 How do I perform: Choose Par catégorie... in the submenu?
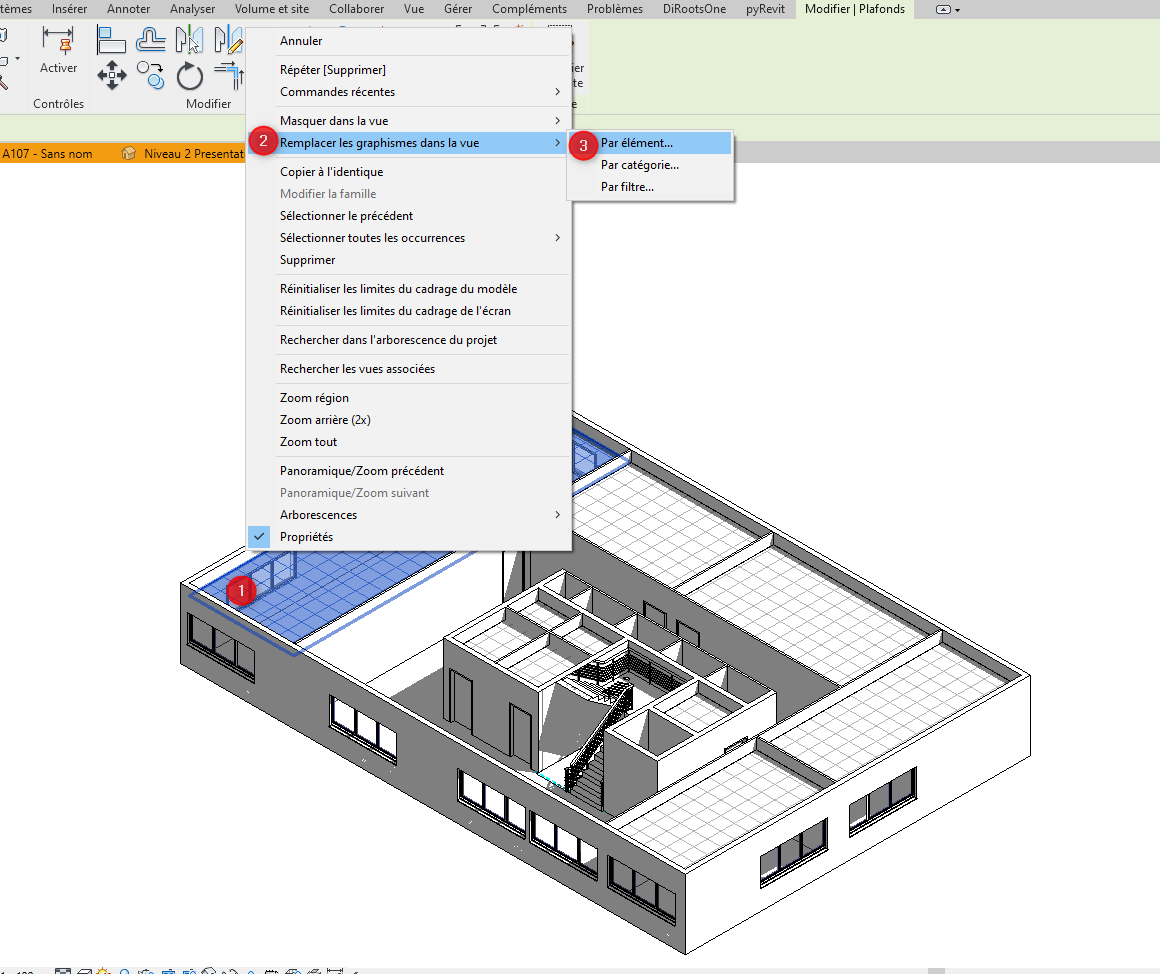650,165
